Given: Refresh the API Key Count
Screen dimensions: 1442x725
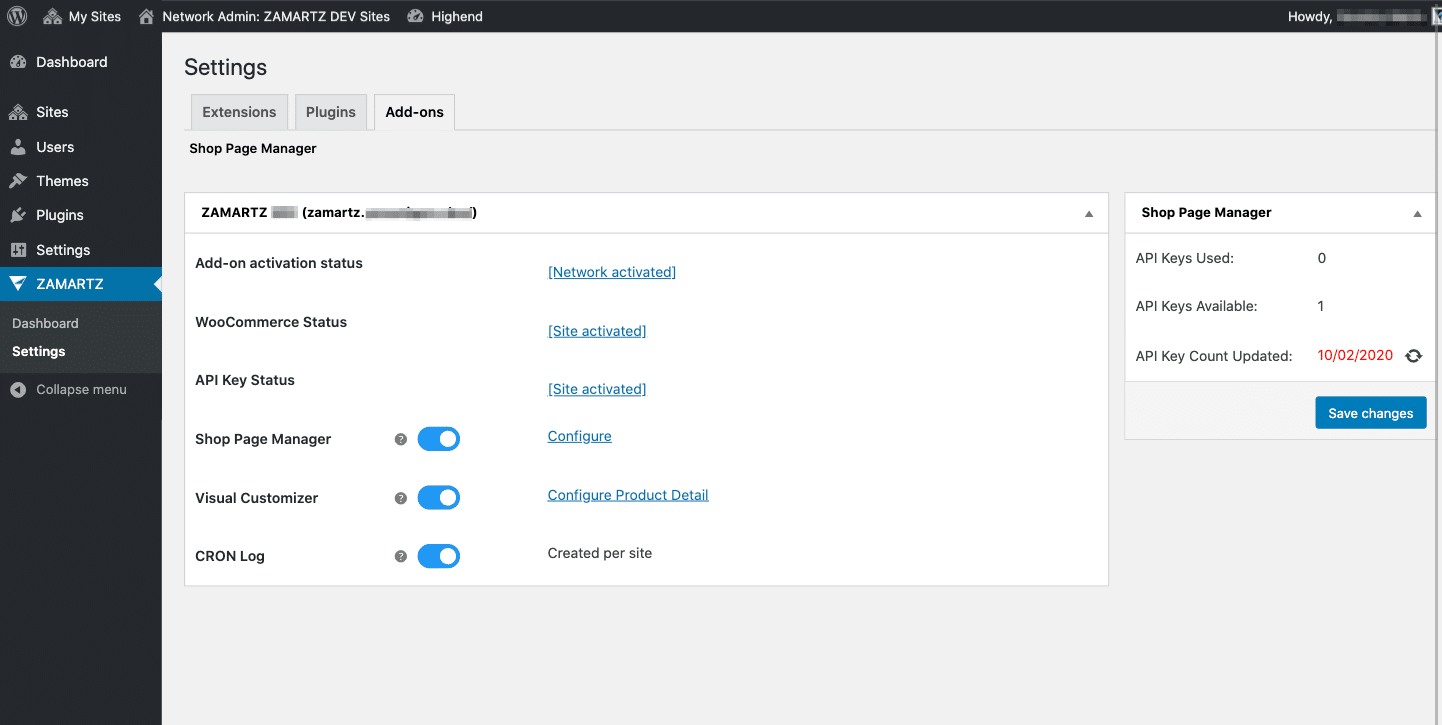Looking at the screenshot, I should (1413, 355).
